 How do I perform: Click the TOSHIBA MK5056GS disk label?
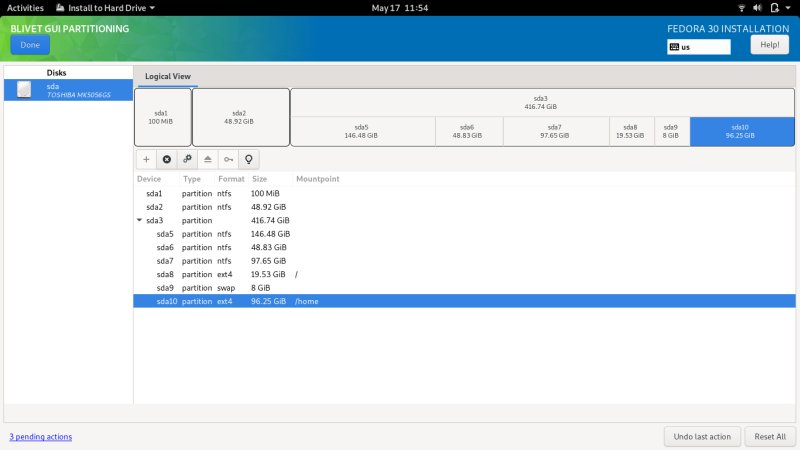[x=79, y=95]
